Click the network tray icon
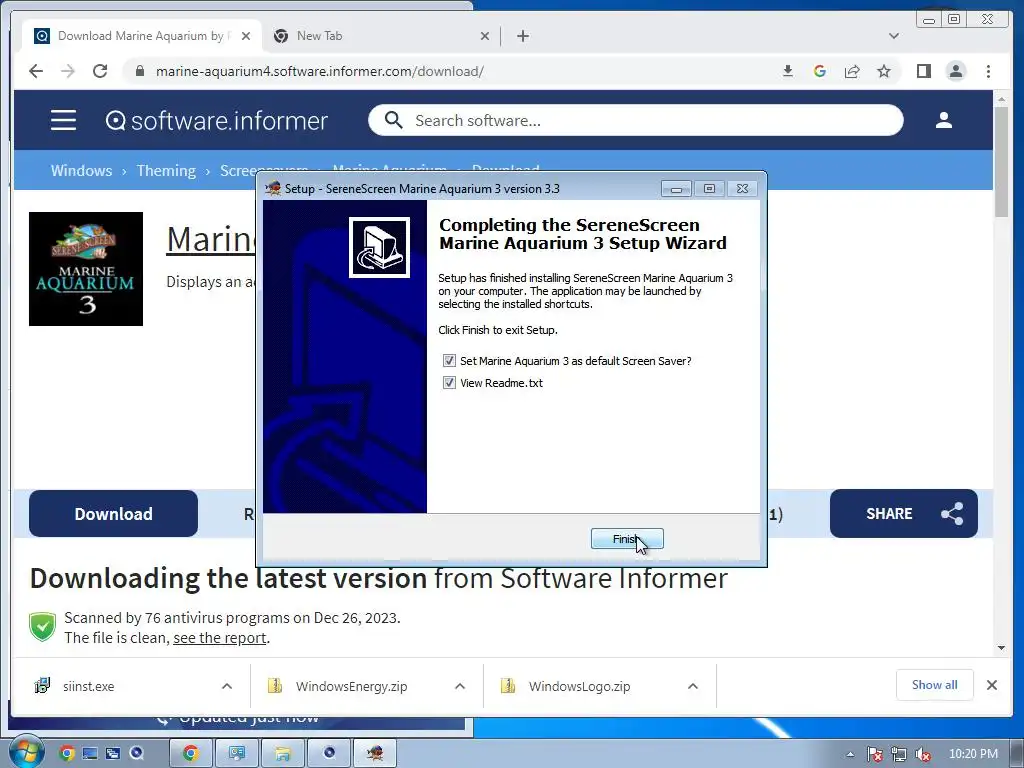The width and height of the screenshot is (1024, 768). (x=899, y=754)
